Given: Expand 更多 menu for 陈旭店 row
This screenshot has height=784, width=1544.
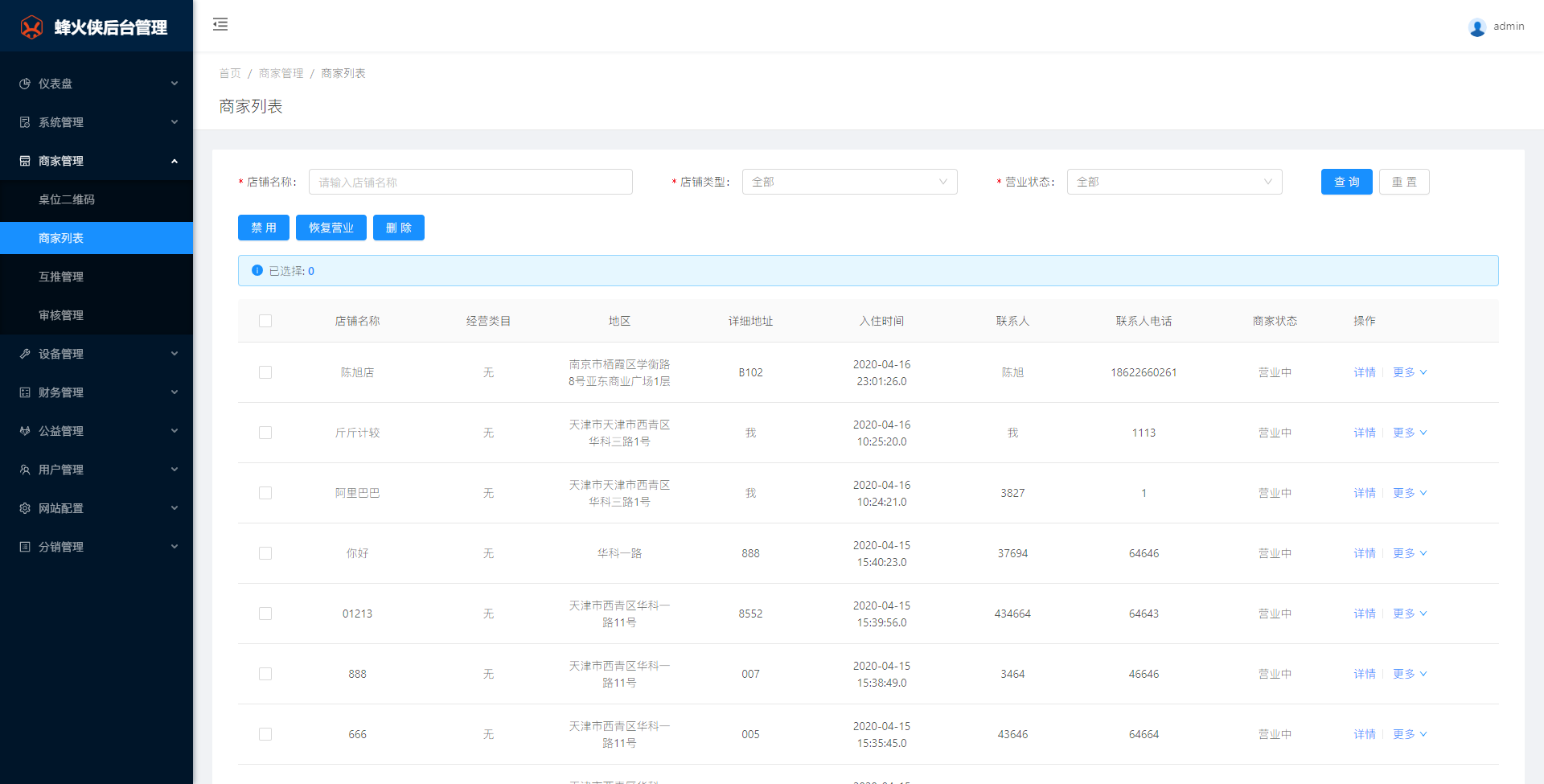Looking at the screenshot, I should click(x=1410, y=372).
